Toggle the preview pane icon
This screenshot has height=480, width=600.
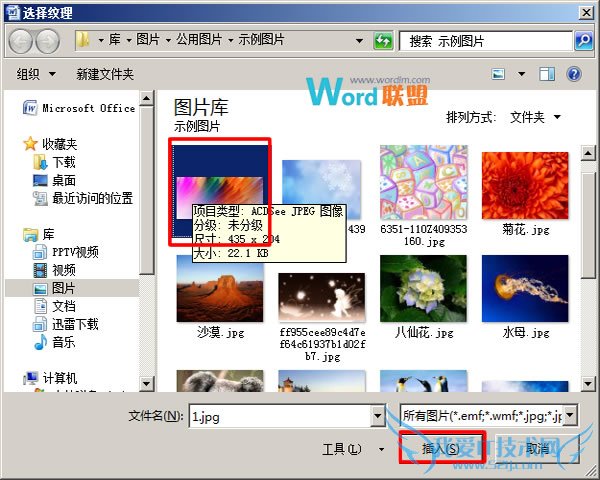click(x=547, y=74)
